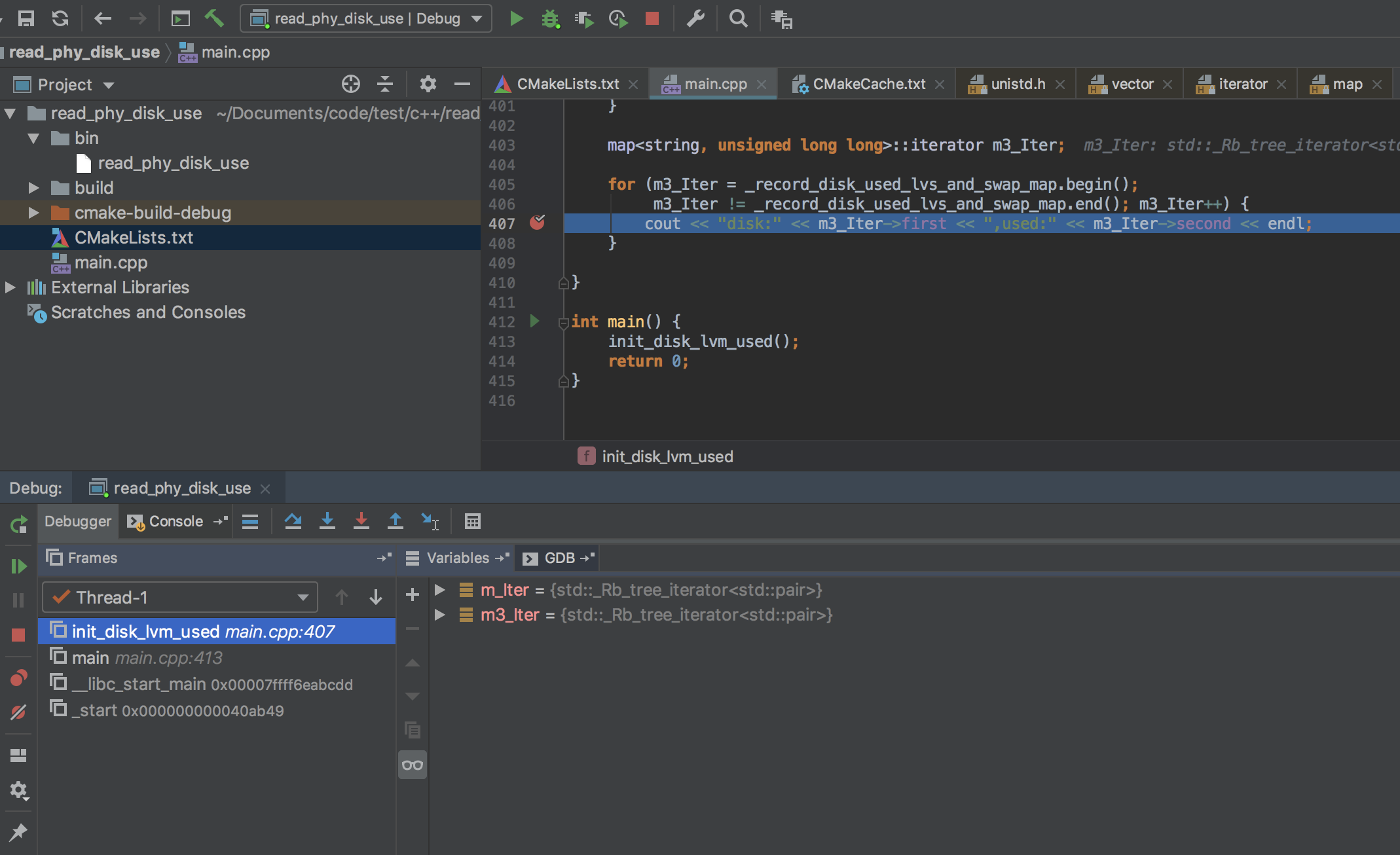Step into the function call
Image resolution: width=1400 pixels, height=855 pixels.
coord(327,521)
